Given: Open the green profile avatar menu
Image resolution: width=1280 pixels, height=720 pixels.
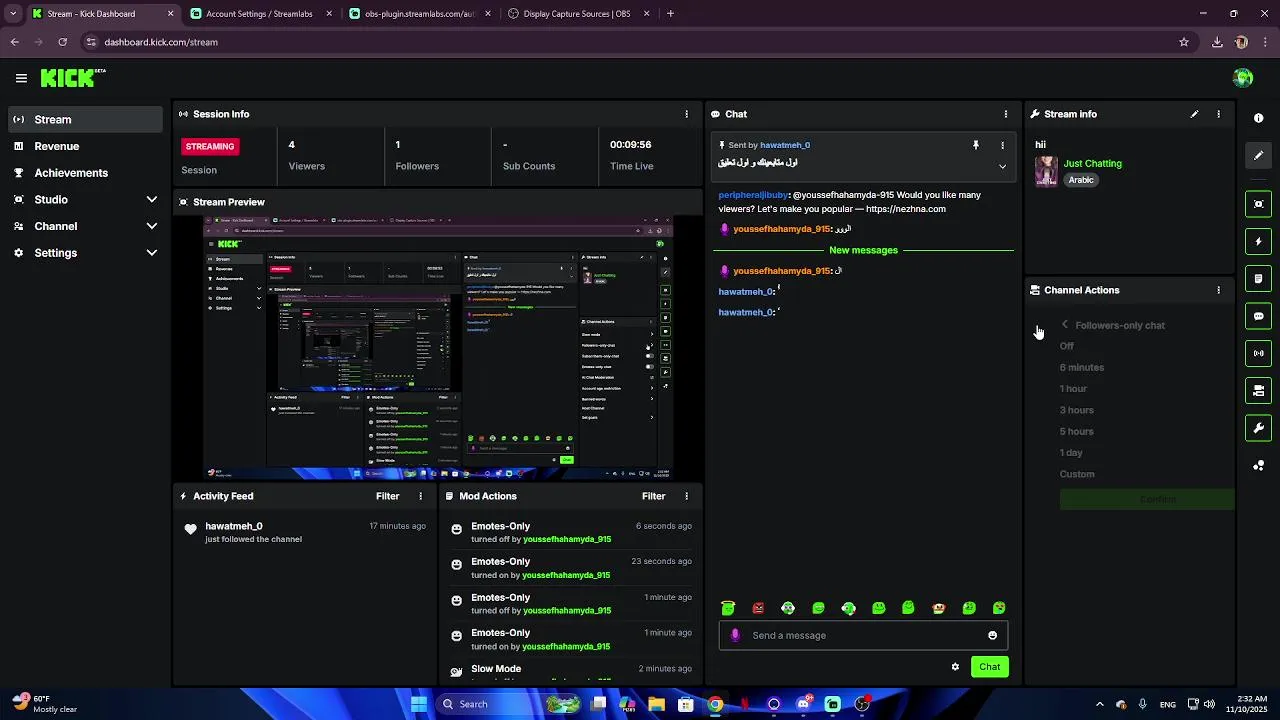Looking at the screenshot, I should click(x=1243, y=78).
